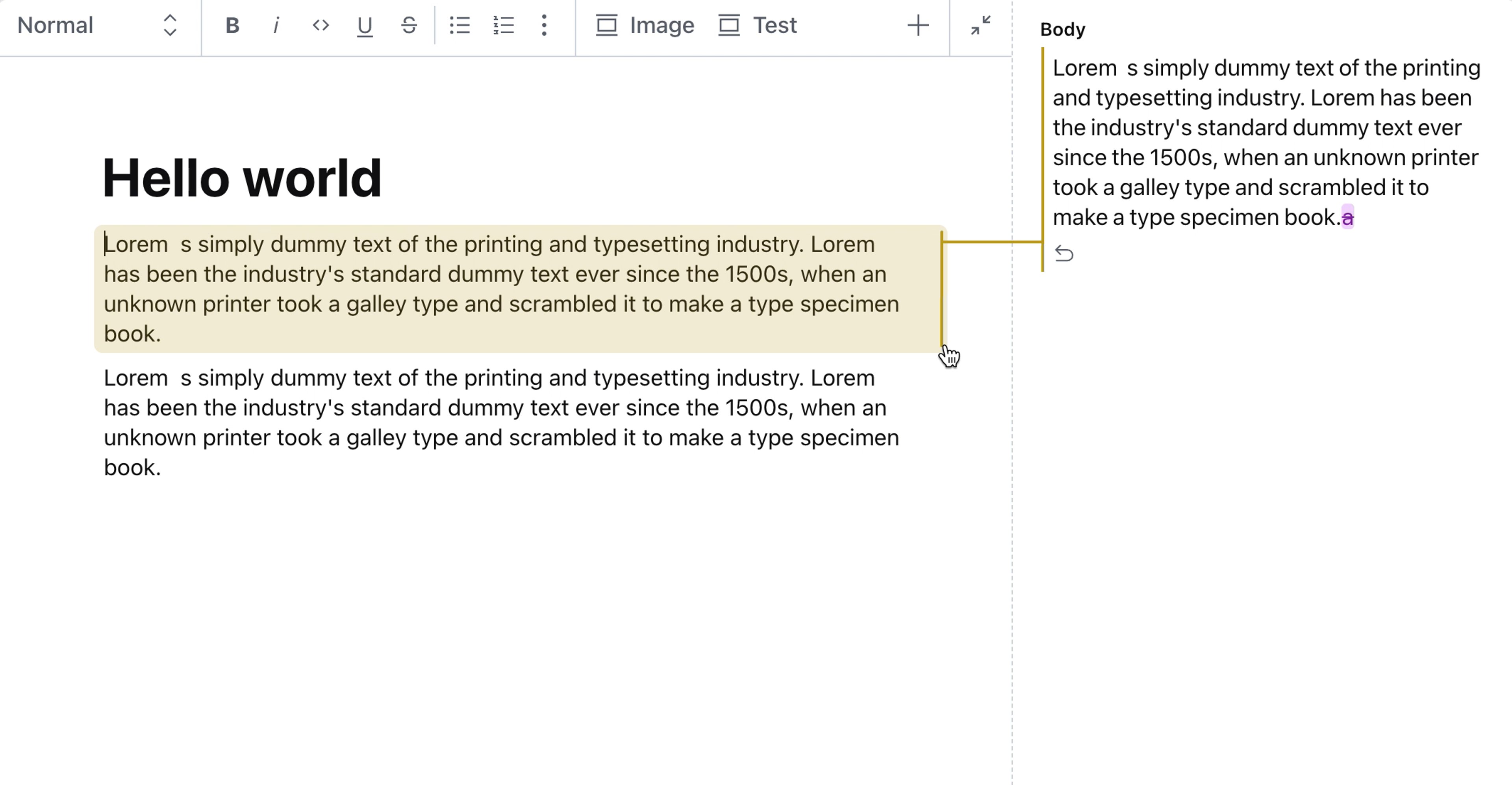Insert a Test block
Image resolution: width=1512 pixels, height=785 pixels.
(758, 26)
